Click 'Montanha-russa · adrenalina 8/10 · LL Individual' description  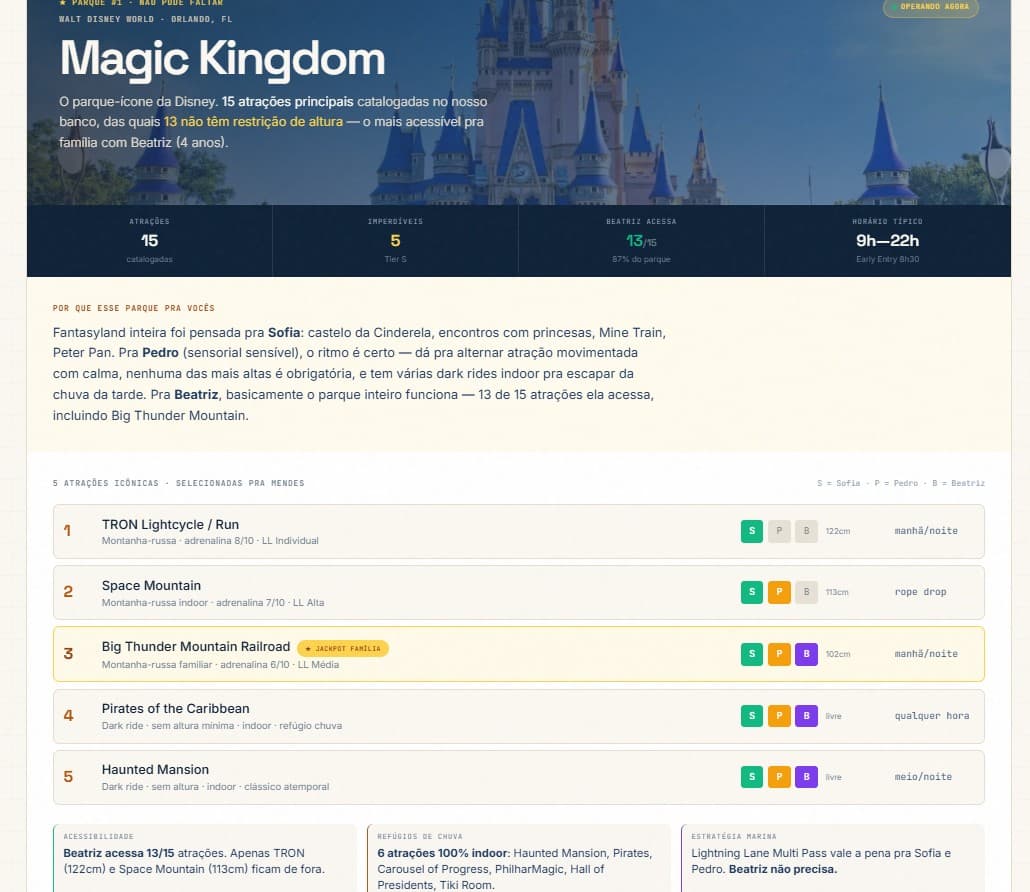210,541
